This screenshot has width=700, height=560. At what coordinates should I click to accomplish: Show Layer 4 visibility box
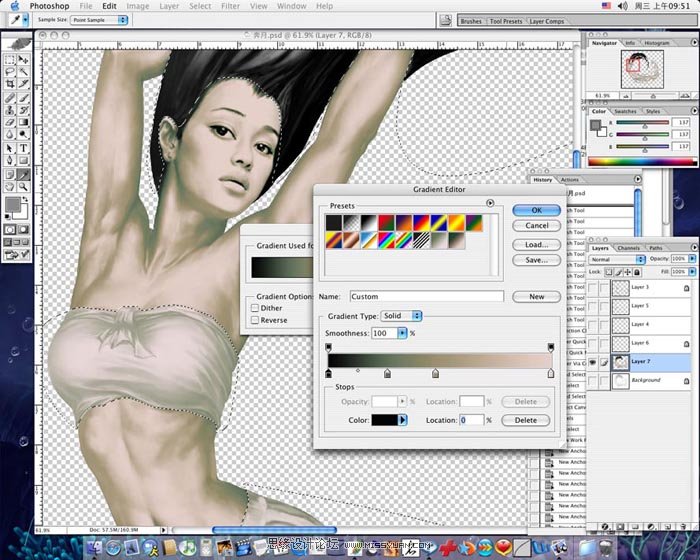pyautogui.click(x=592, y=325)
